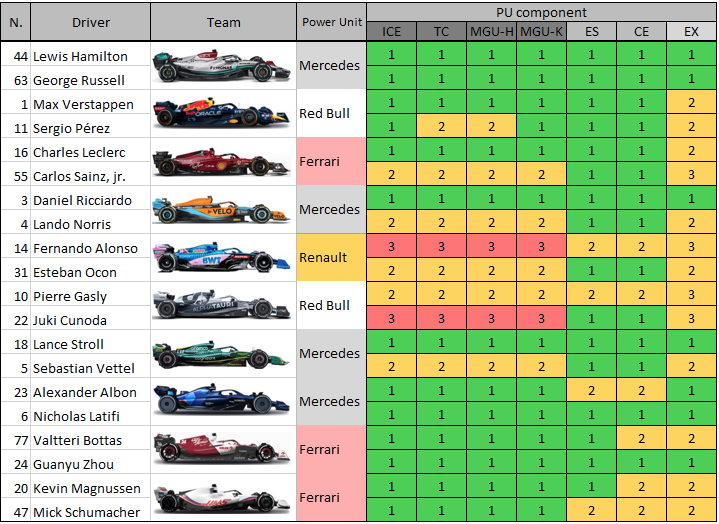
Task: Select the Red Bull car image beside Verstappen
Action: tap(223, 115)
